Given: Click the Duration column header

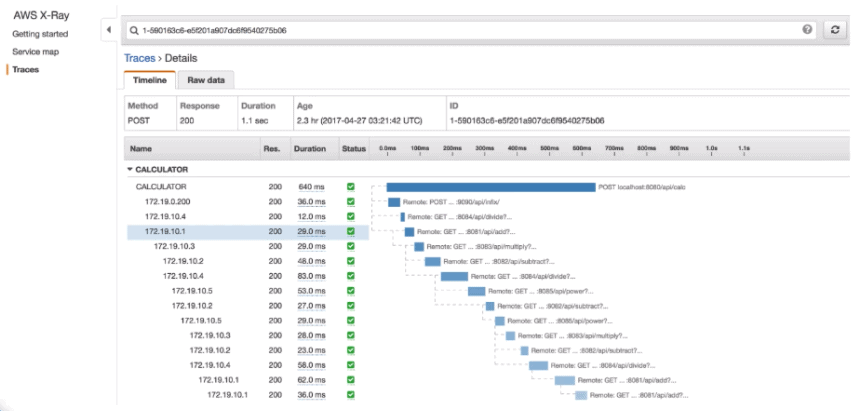Looking at the screenshot, I should click(309, 149).
